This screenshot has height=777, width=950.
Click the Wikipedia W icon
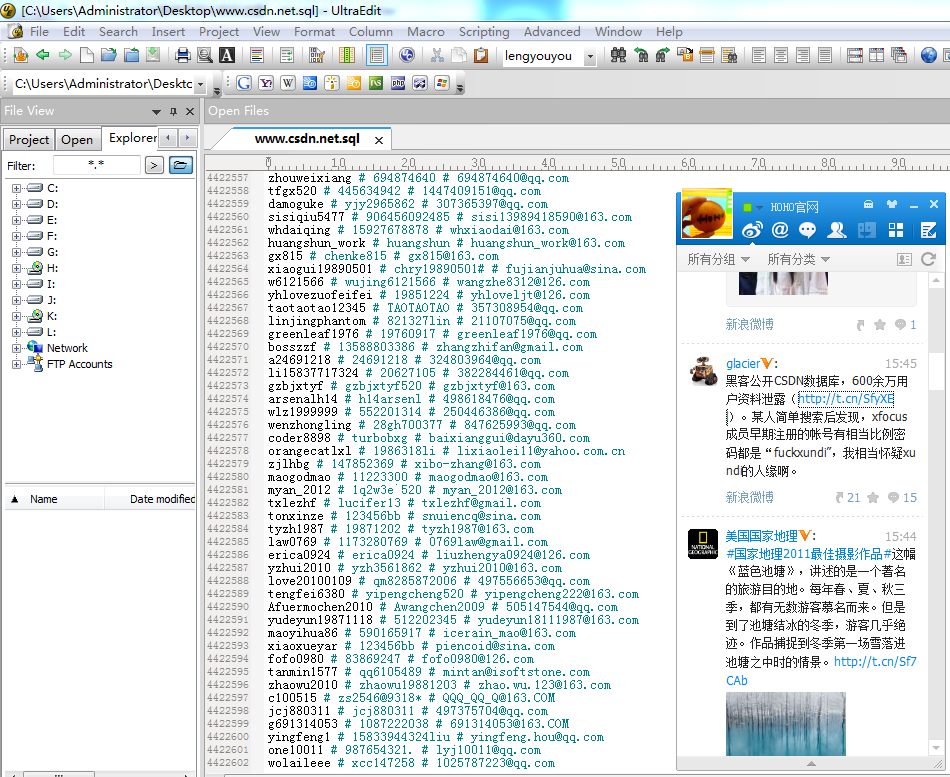pyautogui.click(x=288, y=83)
